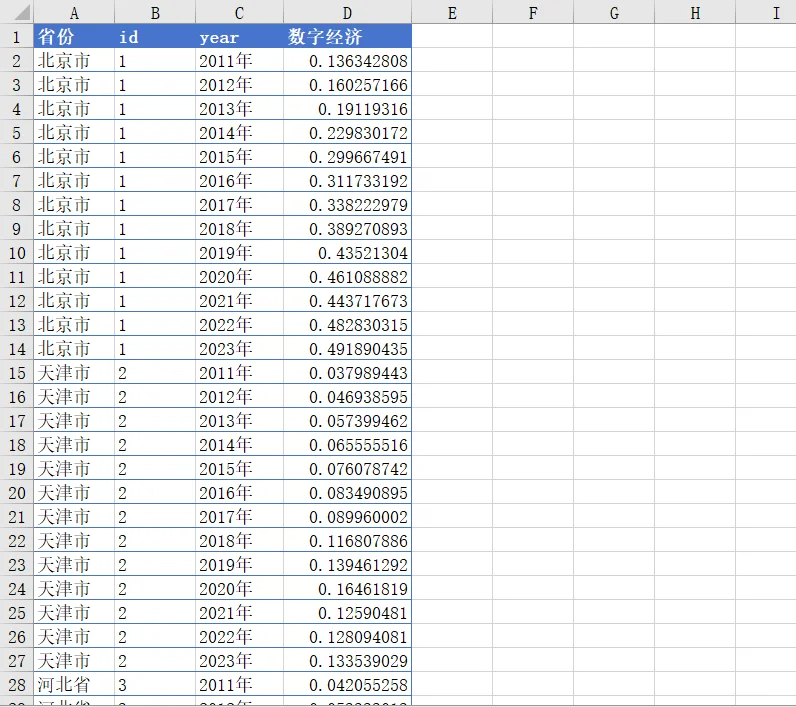Viewport: 796px width, 707px height.
Task: Click the 2023年 cell in row 27
Action: click(239, 661)
